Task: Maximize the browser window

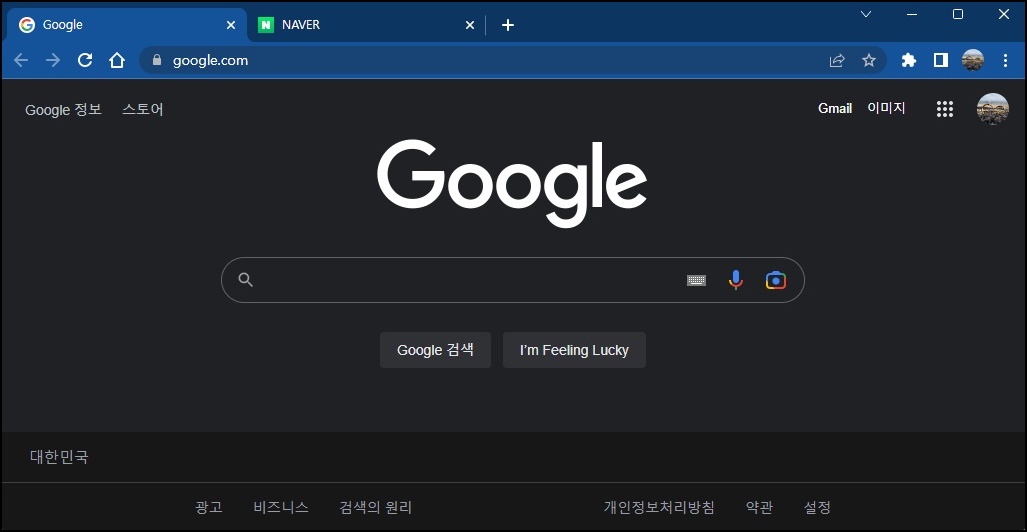Action: pyautogui.click(x=958, y=14)
